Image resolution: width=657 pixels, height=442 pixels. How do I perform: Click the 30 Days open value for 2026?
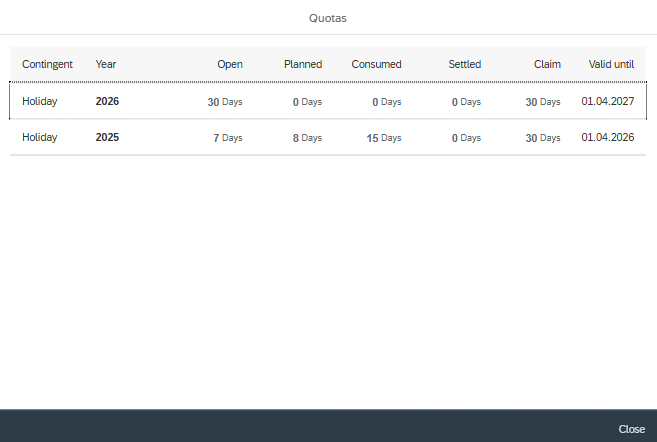coord(225,102)
